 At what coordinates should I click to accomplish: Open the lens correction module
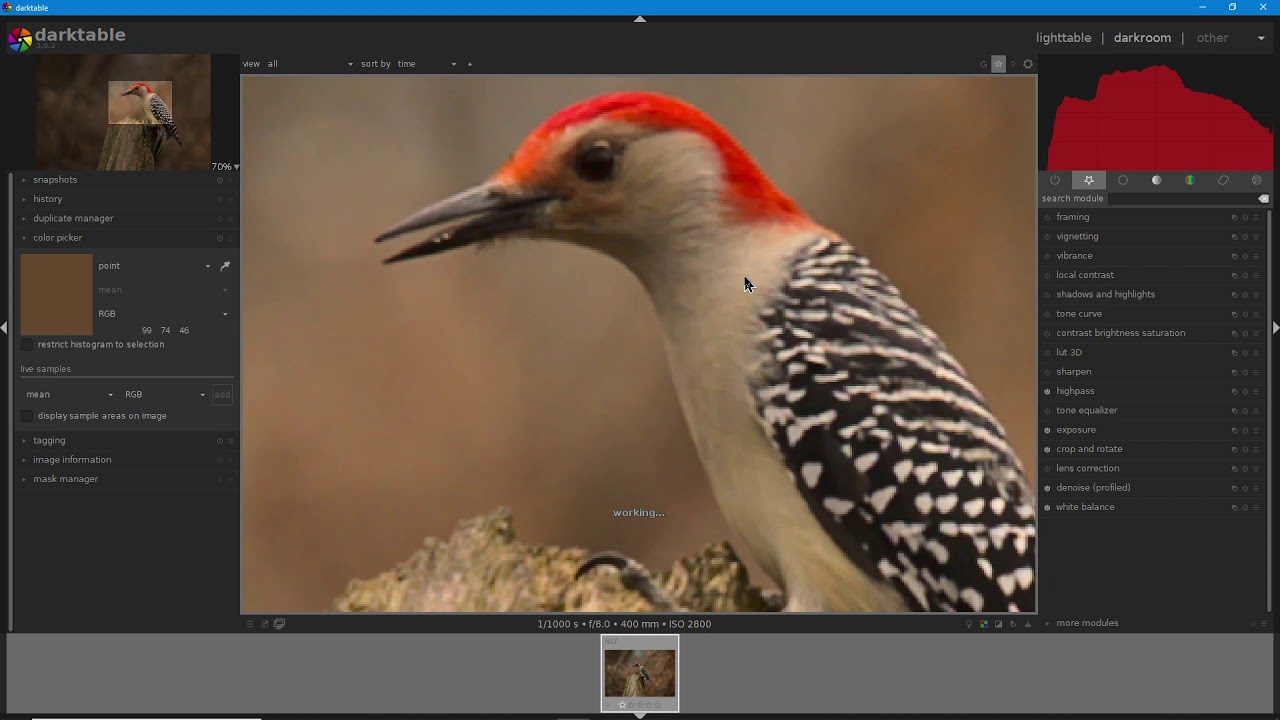click(x=1088, y=469)
